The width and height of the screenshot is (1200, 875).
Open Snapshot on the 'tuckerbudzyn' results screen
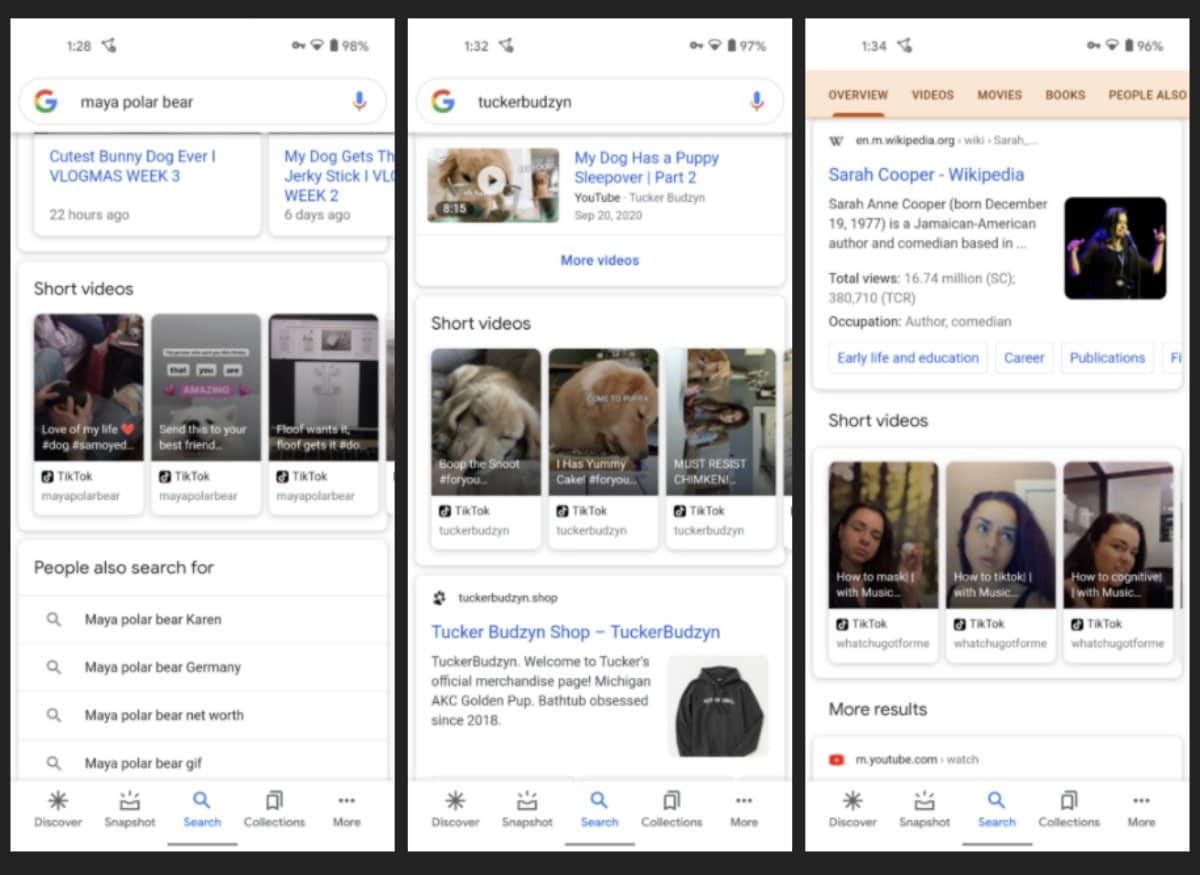[x=527, y=809]
